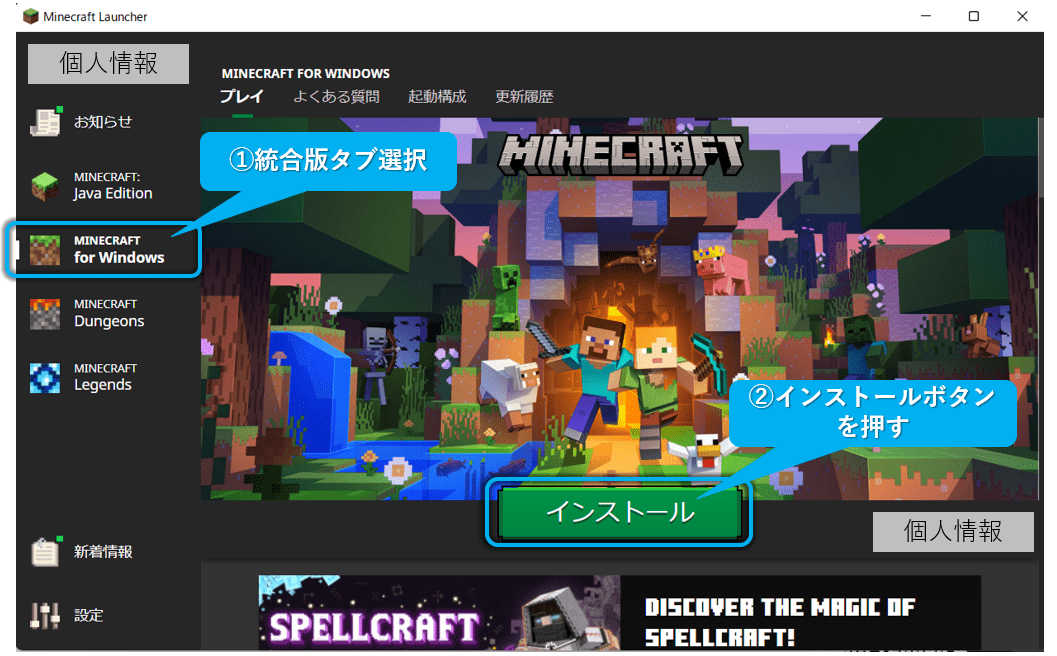This screenshot has height=656, width=1057.
Task: Open the Spellcraft promotional banner image
Action: click(x=440, y=612)
